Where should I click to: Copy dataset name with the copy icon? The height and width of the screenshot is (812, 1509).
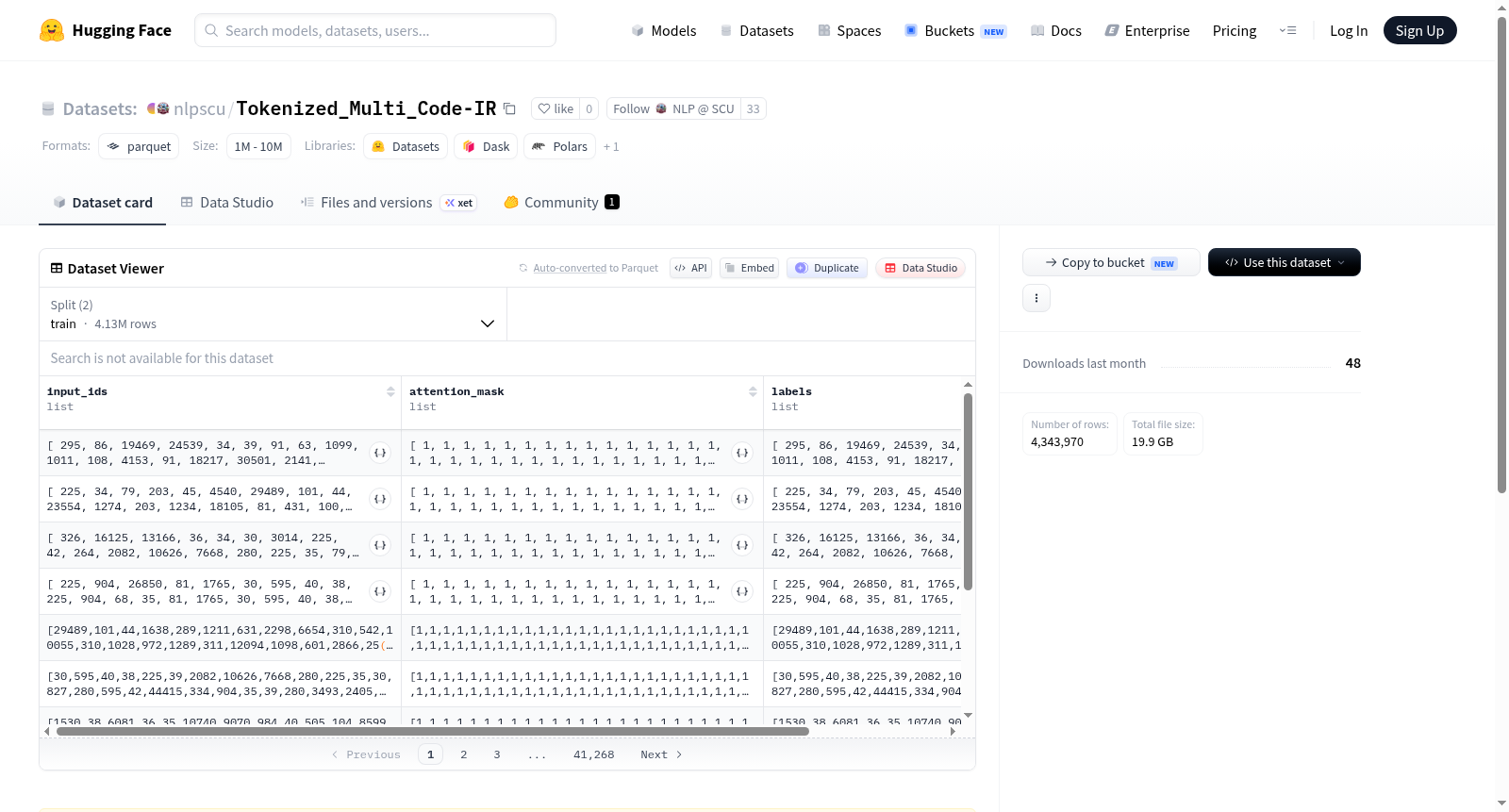point(509,108)
